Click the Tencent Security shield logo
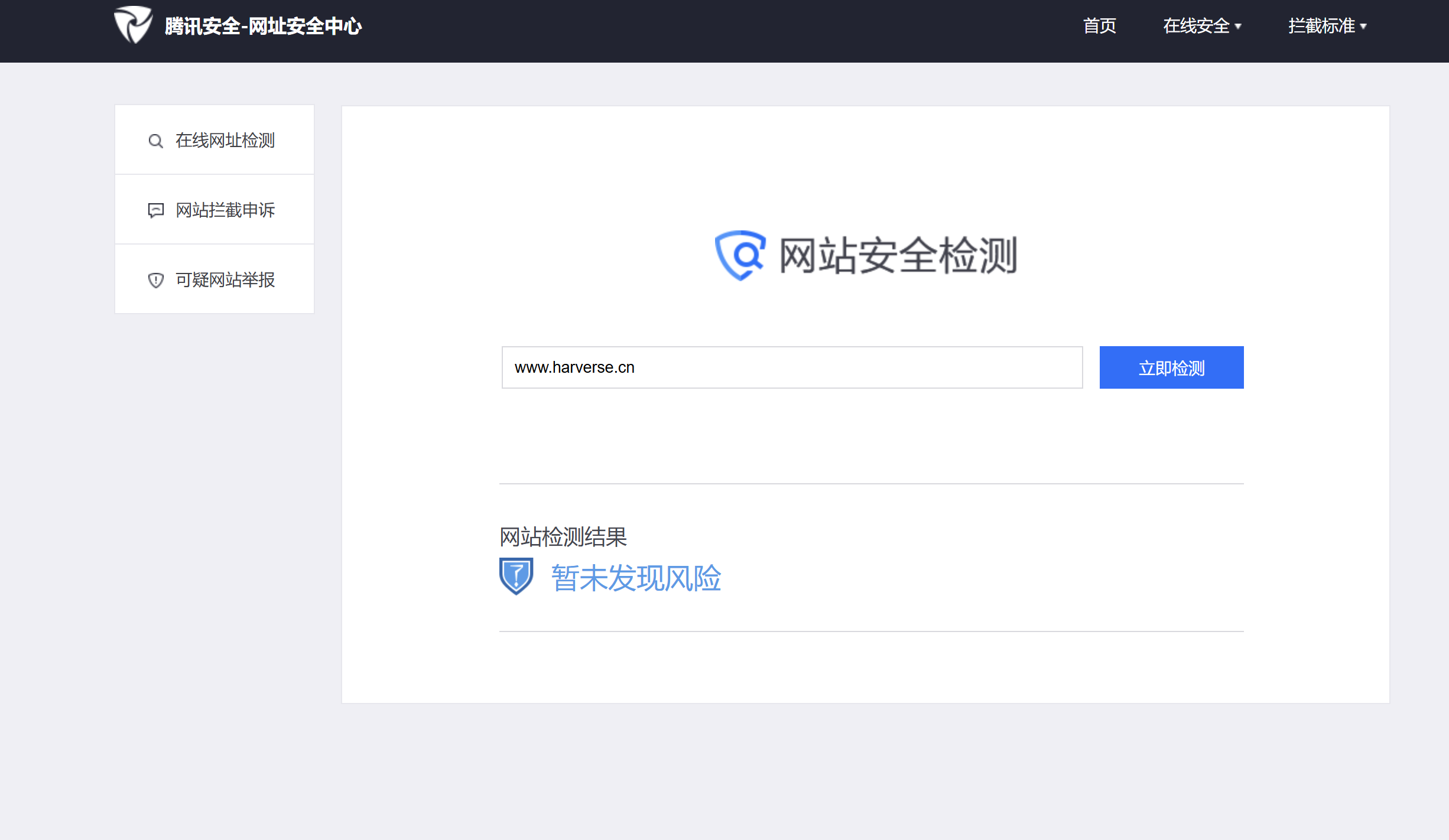This screenshot has width=1449, height=840. (134, 25)
